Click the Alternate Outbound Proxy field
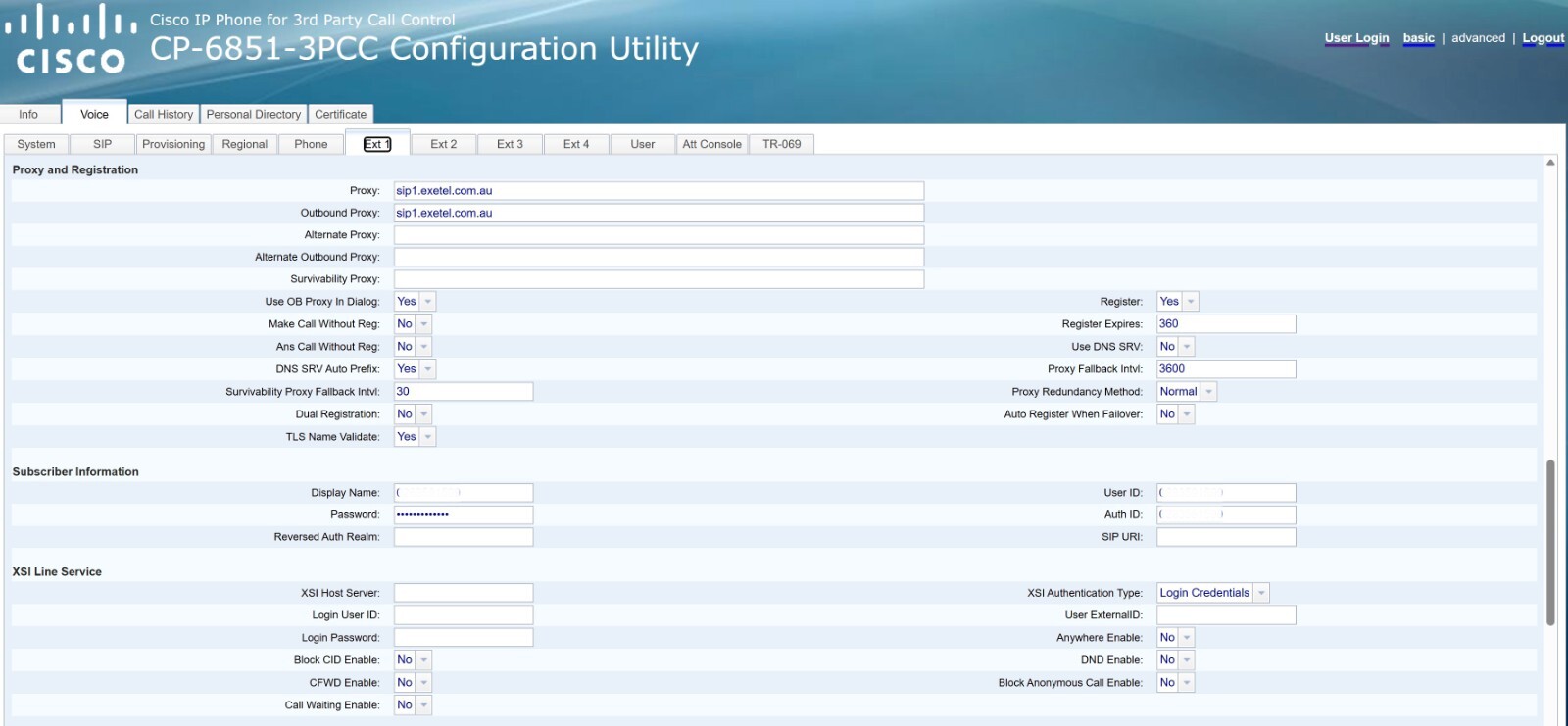The width and height of the screenshot is (1568, 726). pyautogui.click(x=659, y=257)
